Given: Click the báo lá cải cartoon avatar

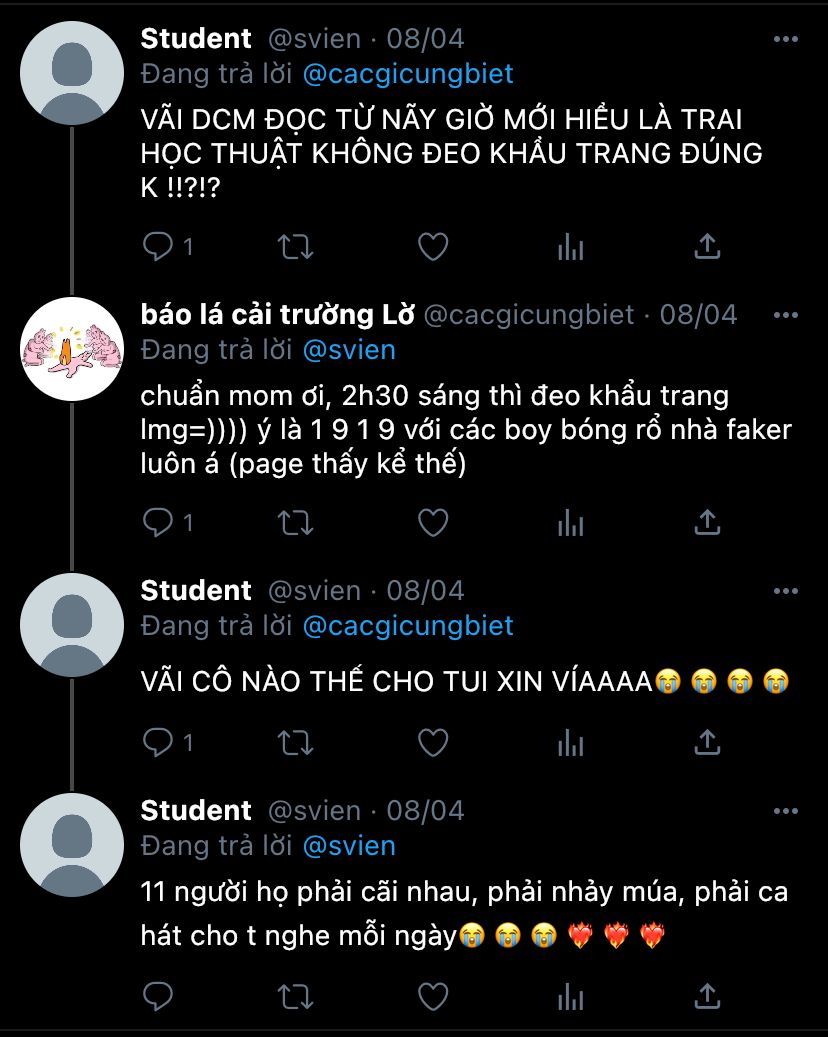Looking at the screenshot, I should [72, 349].
